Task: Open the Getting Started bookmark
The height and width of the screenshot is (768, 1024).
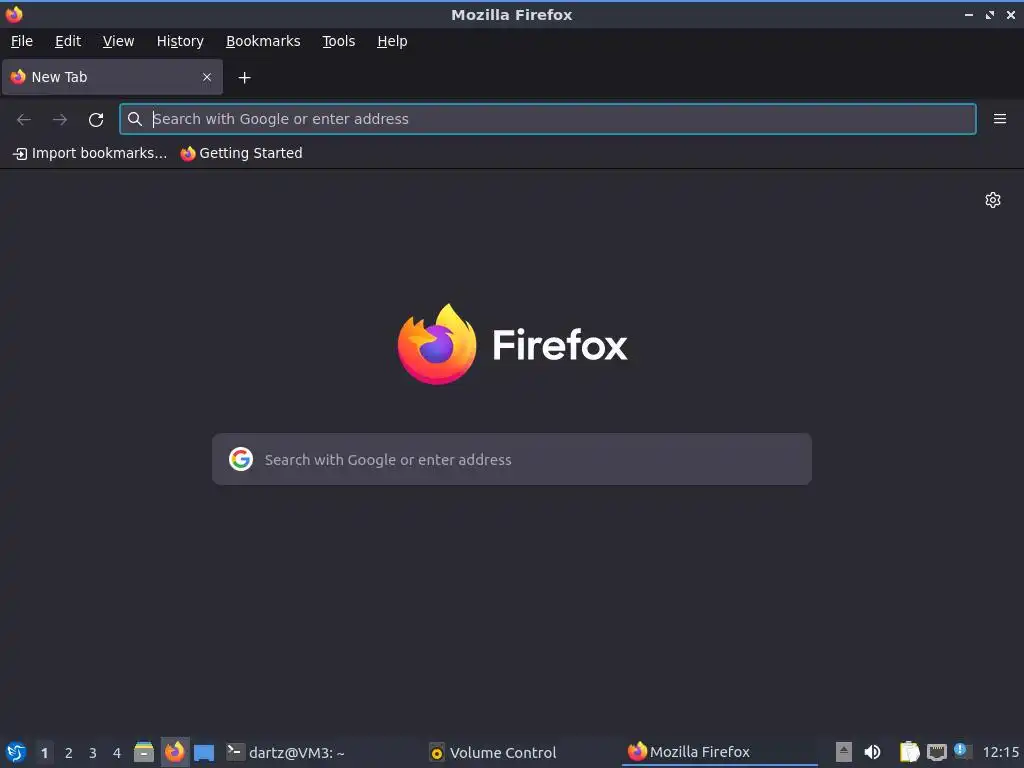Action: [242, 153]
